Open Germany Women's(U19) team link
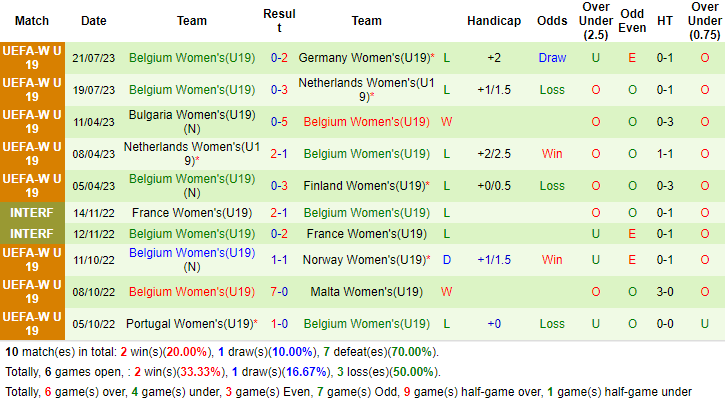725x401 pixels. tap(364, 58)
